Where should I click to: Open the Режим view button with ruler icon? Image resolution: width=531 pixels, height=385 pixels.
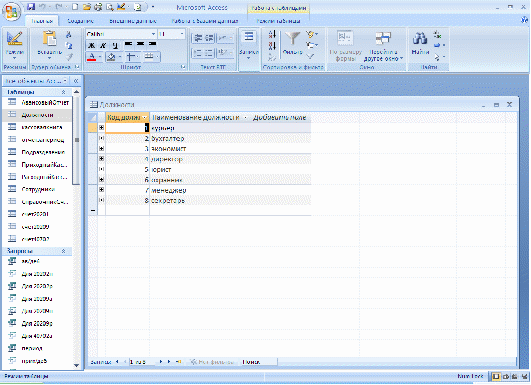click(15, 44)
